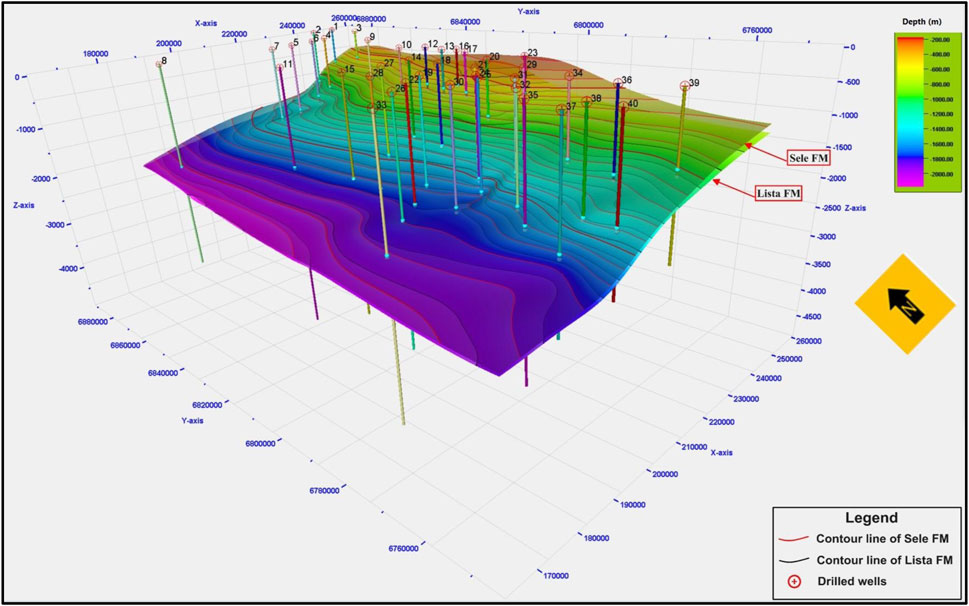Pick the well head marker numbered 33
Screen dimensions: 969x606
click(x=372, y=107)
